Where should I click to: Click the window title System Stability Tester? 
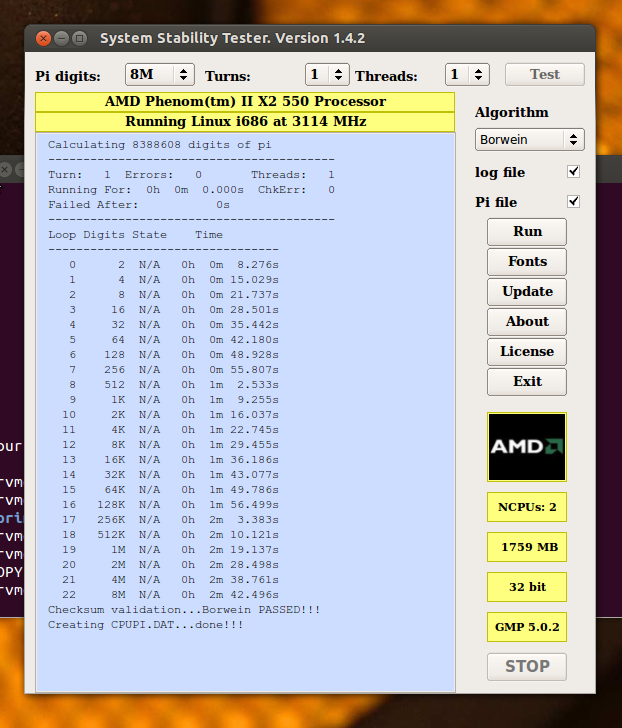pyautogui.click(x=233, y=38)
